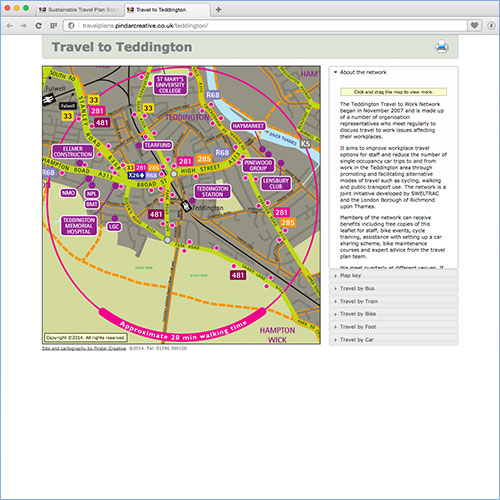
Task: Click the 285 orange bus badge on High Street
Action: 204,159
